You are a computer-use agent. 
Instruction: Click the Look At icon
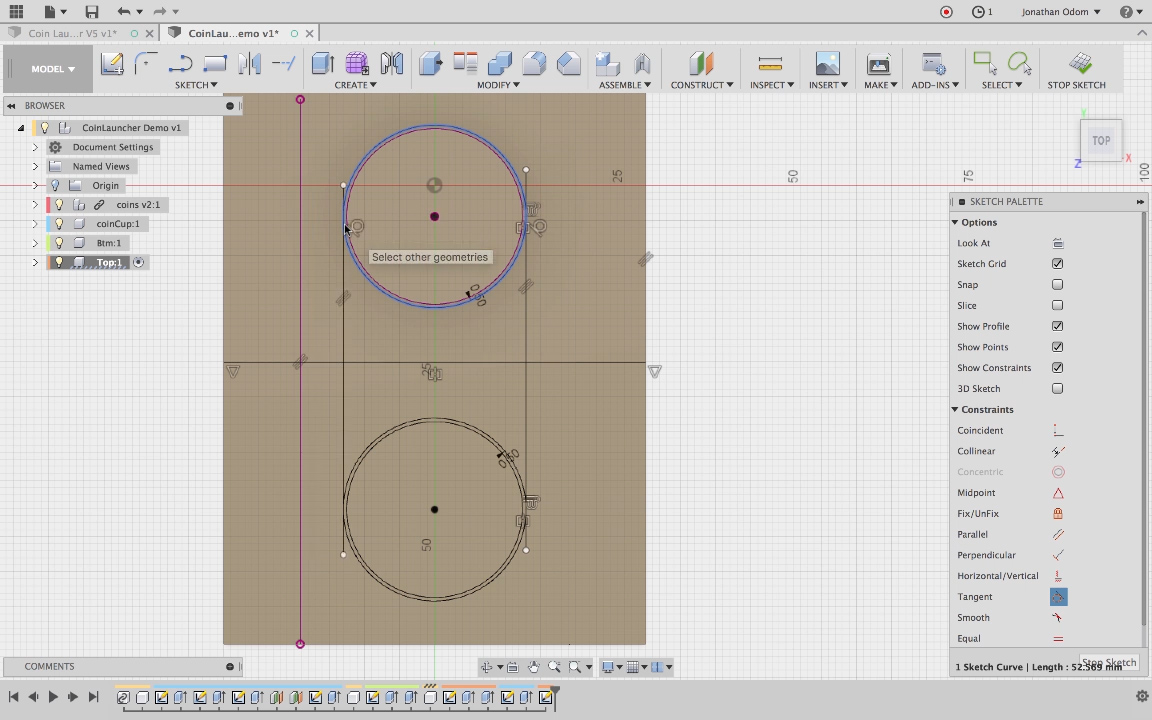tap(1058, 243)
